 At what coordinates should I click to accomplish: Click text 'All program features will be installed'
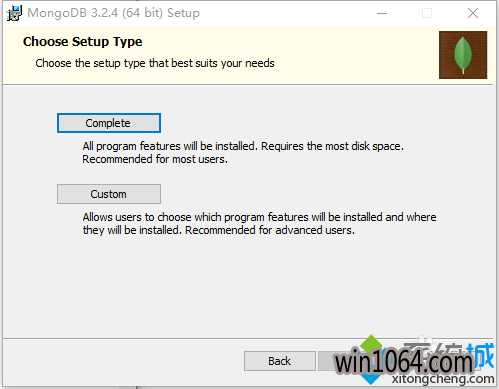pyautogui.click(x=169, y=146)
